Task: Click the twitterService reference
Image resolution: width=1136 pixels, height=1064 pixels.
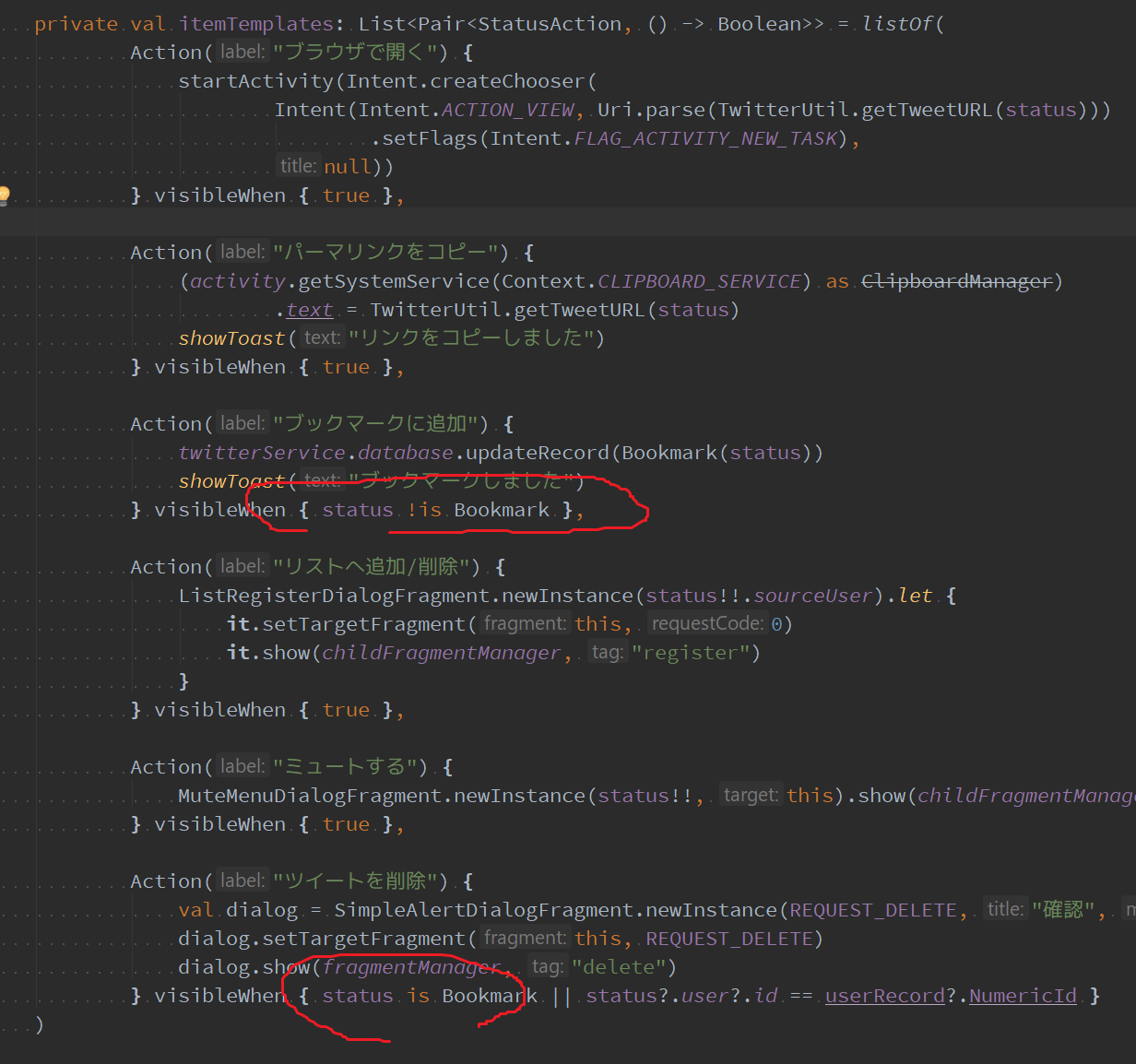Action: click(262, 453)
